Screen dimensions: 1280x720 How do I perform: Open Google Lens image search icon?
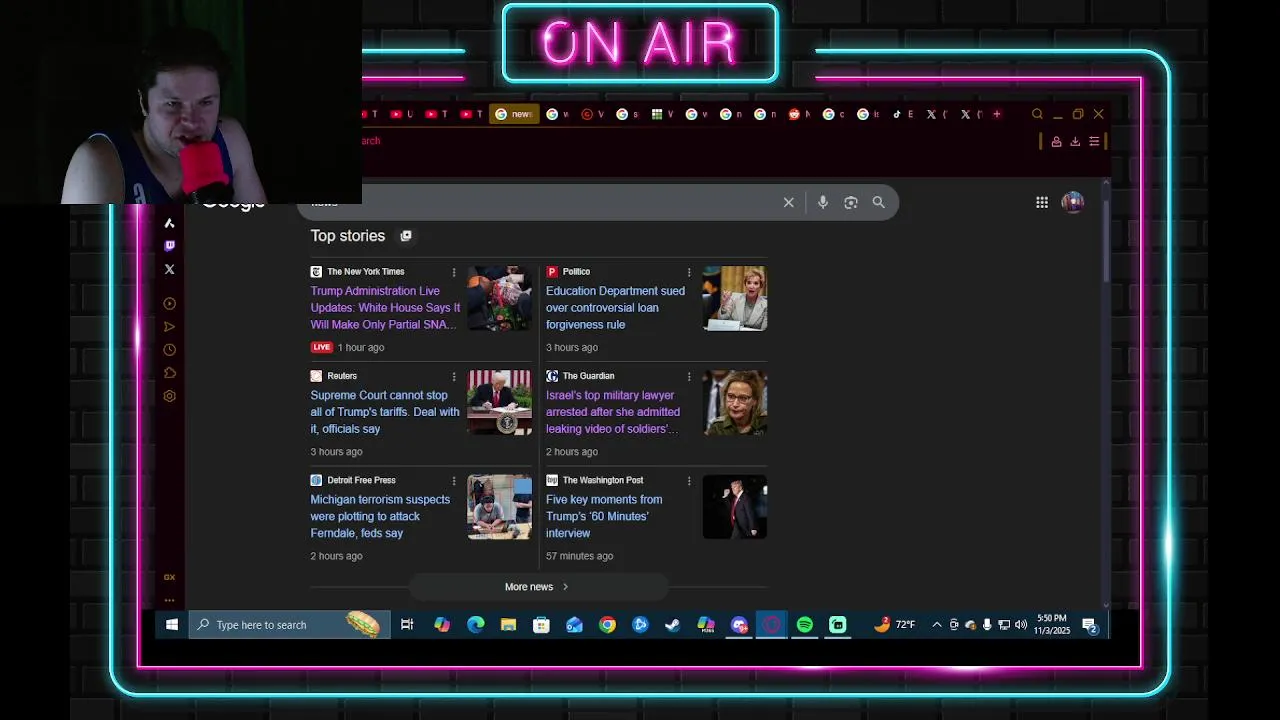(x=851, y=203)
